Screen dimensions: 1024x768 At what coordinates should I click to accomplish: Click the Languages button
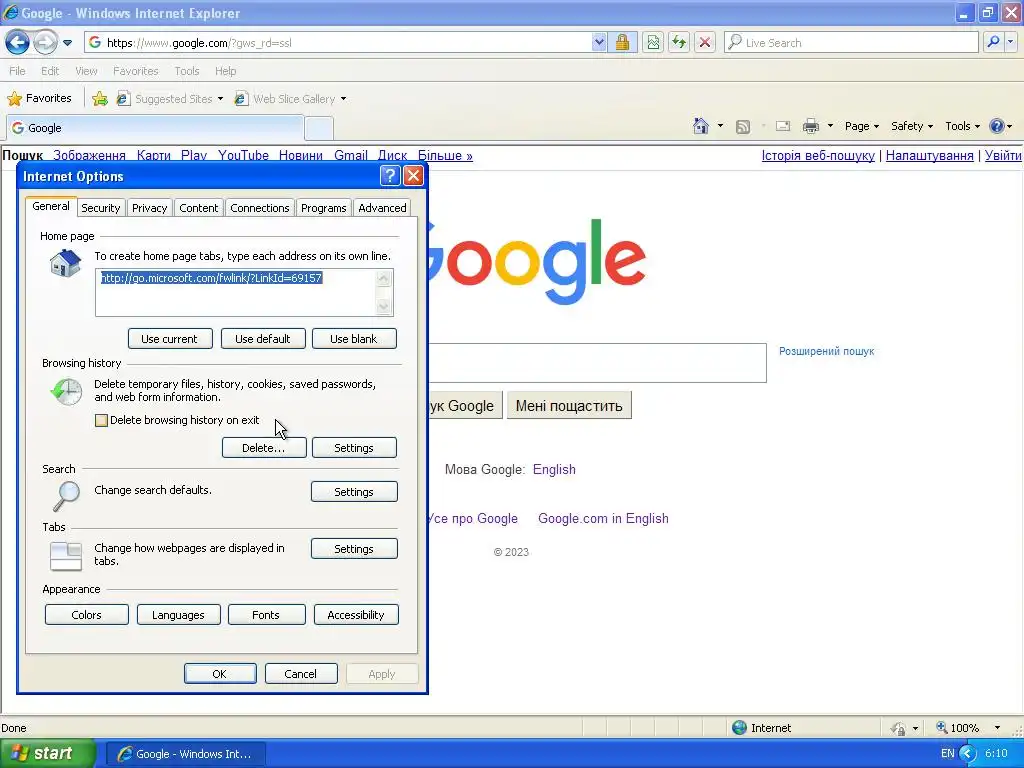tap(178, 615)
